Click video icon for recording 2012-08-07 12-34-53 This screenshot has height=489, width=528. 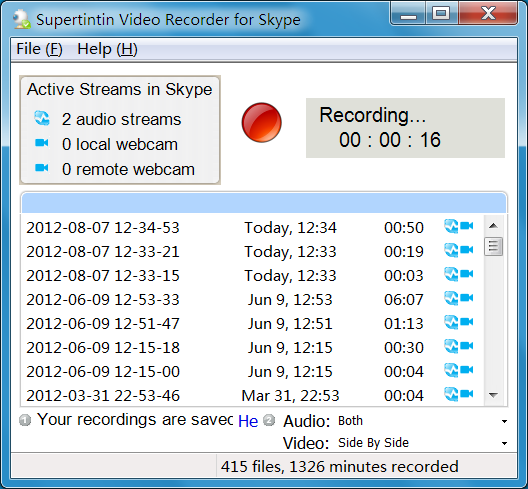[x=467, y=225]
